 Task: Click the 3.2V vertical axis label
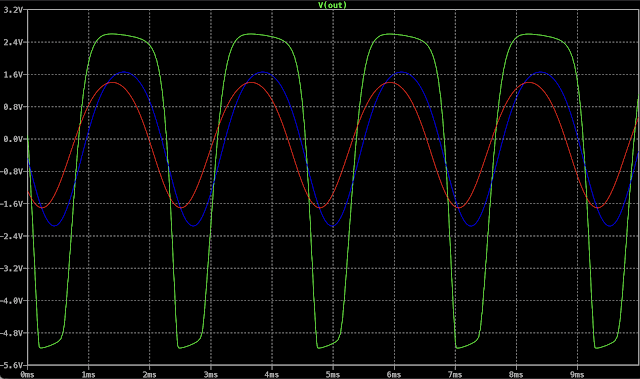pos(13,10)
